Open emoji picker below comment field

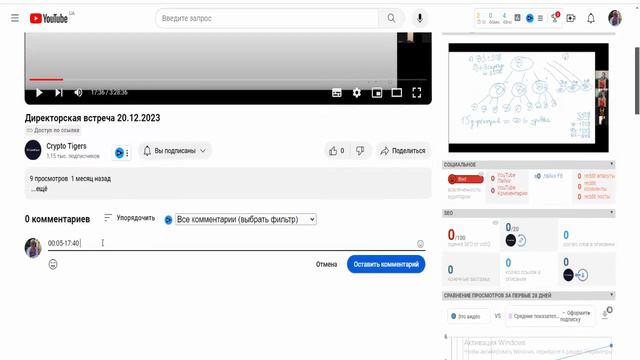coord(53,264)
